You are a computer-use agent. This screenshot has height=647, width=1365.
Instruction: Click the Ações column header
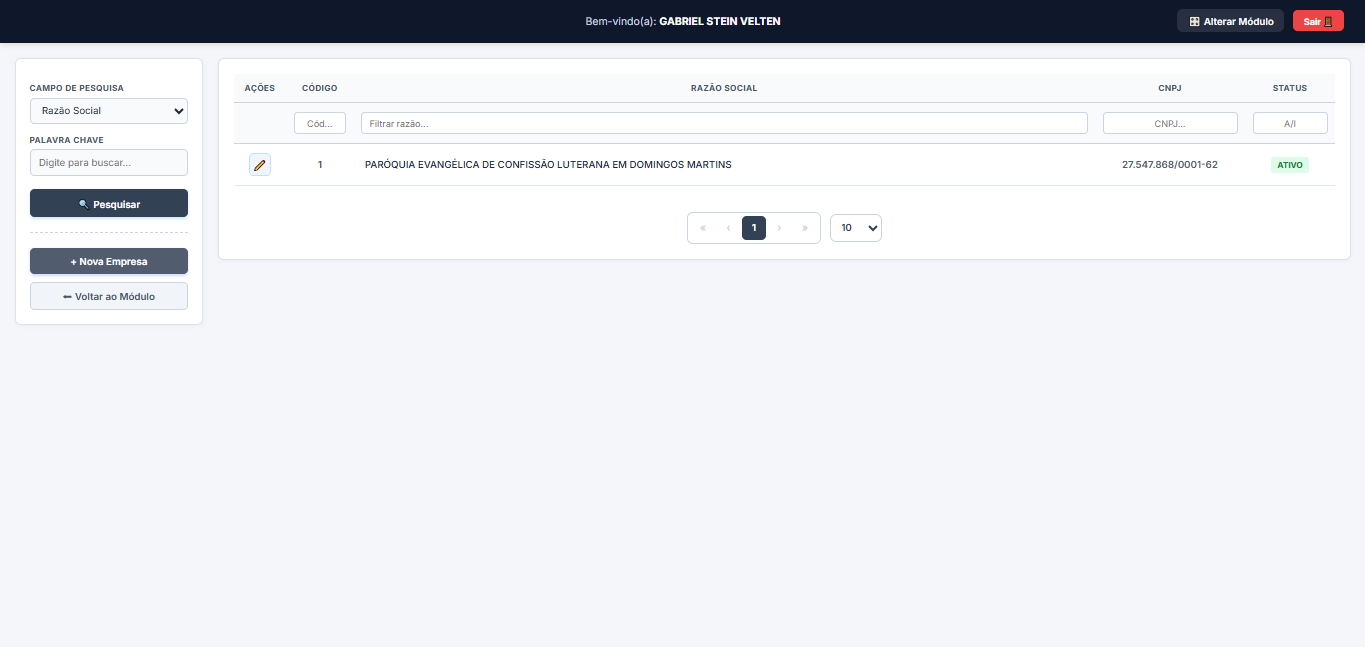point(260,88)
